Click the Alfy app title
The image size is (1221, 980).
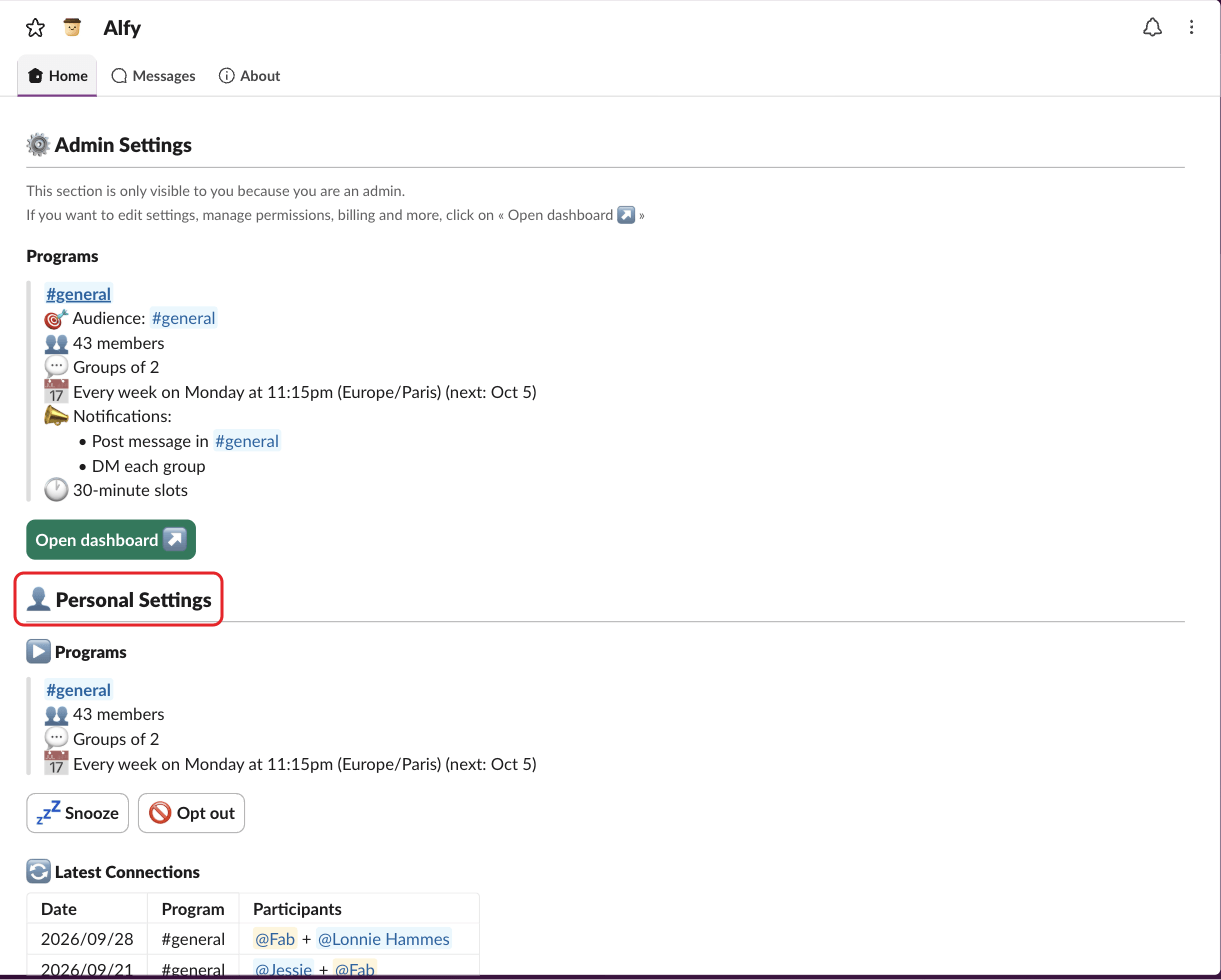click(122, 28)
